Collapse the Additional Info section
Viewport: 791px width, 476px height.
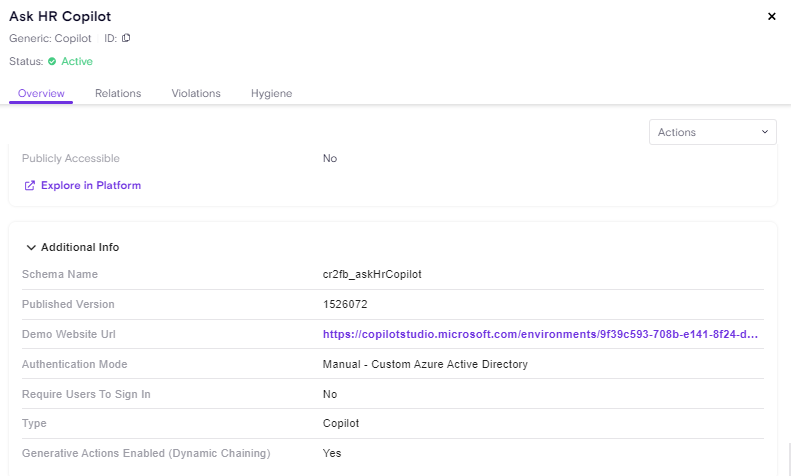pyautogui.click(x=32, y=247)
